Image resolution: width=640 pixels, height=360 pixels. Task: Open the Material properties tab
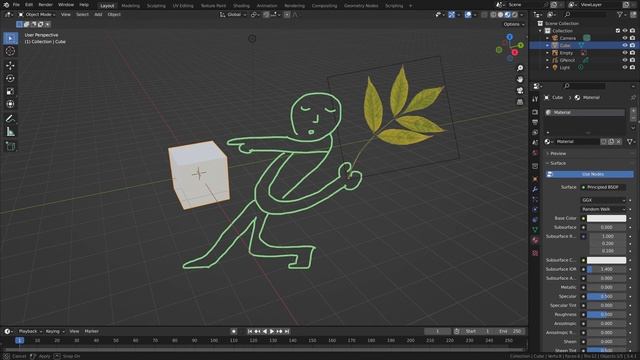pyautogui.click(x=535, y=240)
